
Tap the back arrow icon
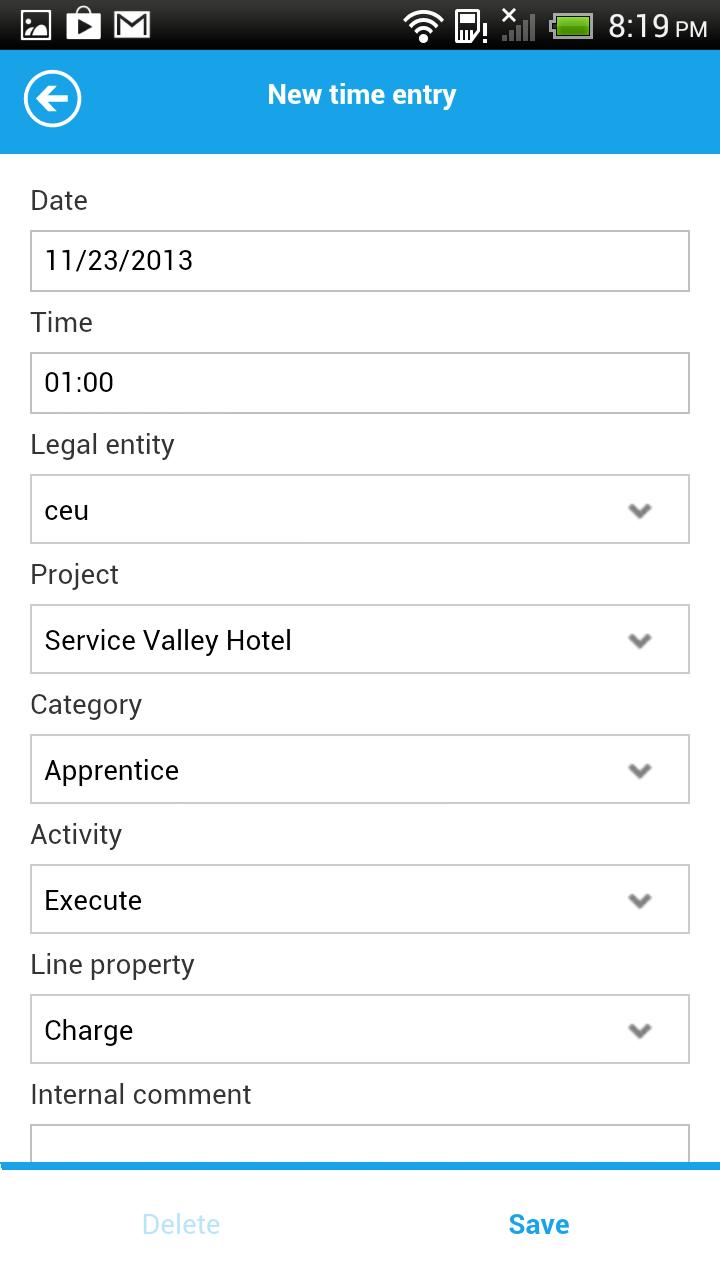click(x=52, y=99)
